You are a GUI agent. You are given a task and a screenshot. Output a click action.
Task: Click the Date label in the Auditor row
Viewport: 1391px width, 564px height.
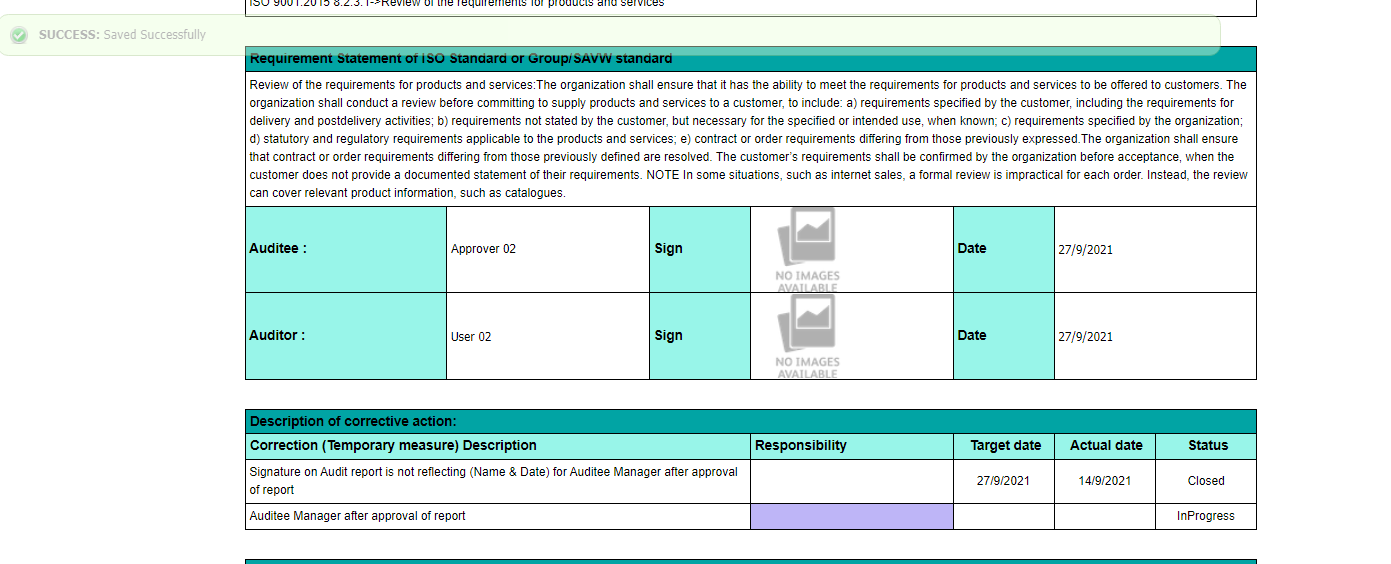[x=971, y=336]
